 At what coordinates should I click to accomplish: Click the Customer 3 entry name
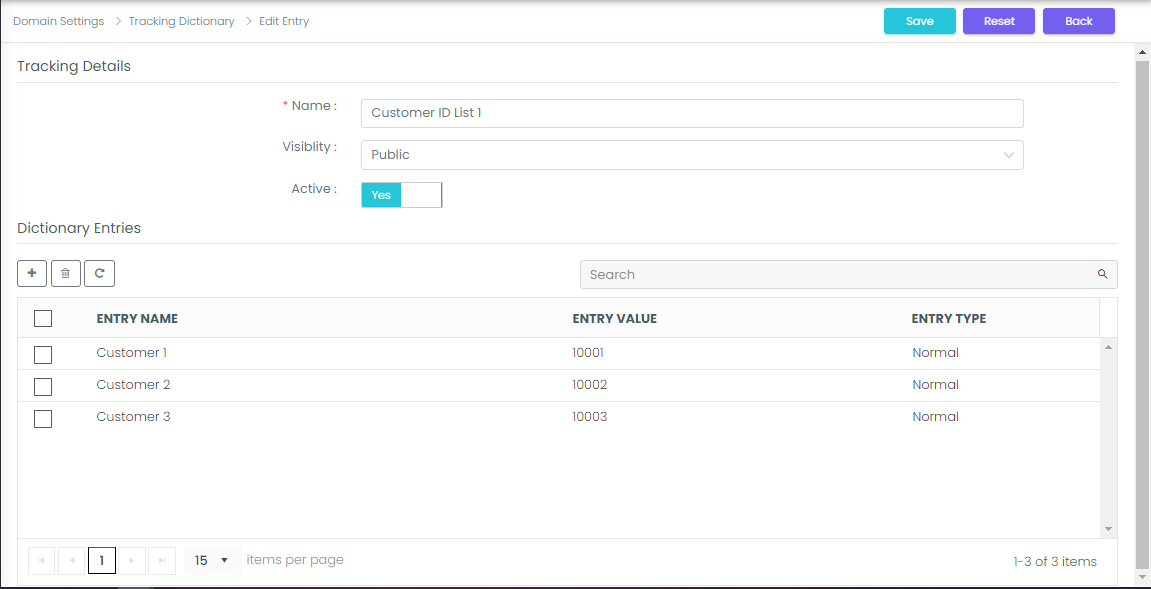[134, 416]
